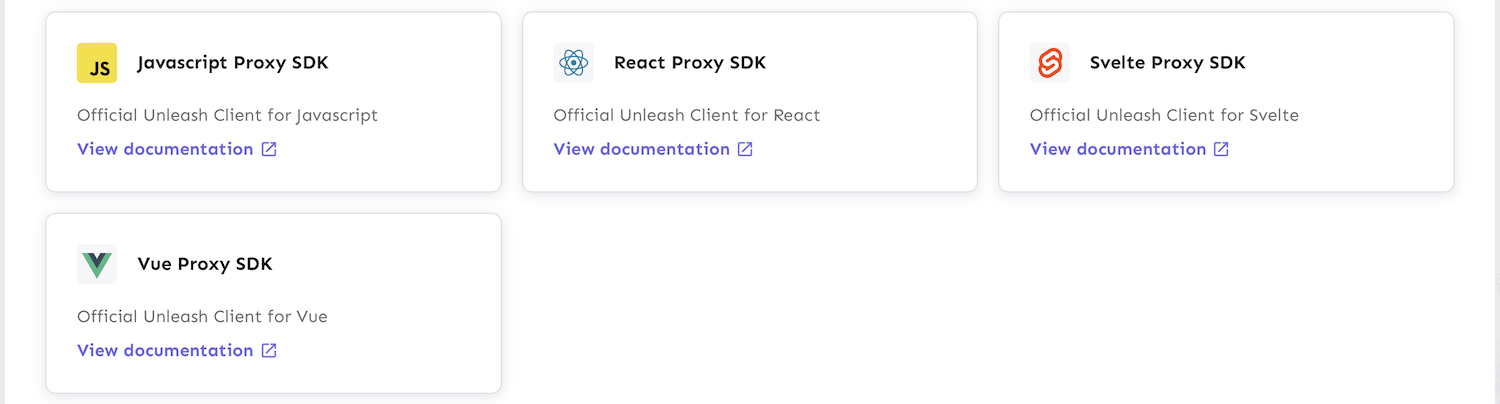
Task: Open View documentation for Javascript Proxy SDK
Action: 165,149
